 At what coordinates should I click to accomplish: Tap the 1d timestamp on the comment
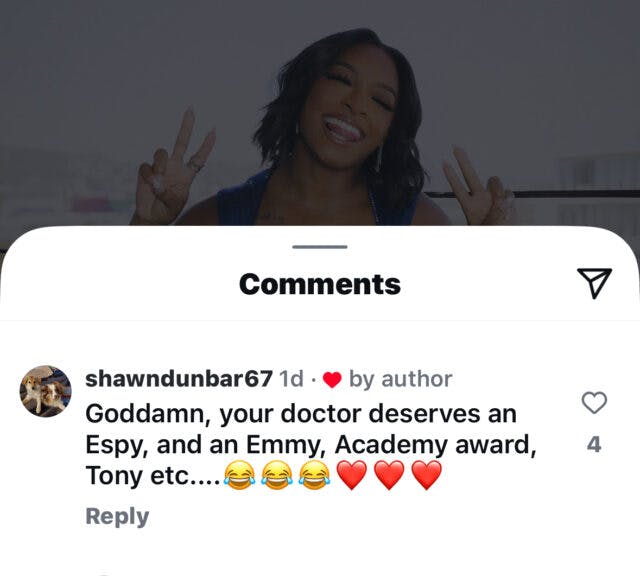[291, 378]
